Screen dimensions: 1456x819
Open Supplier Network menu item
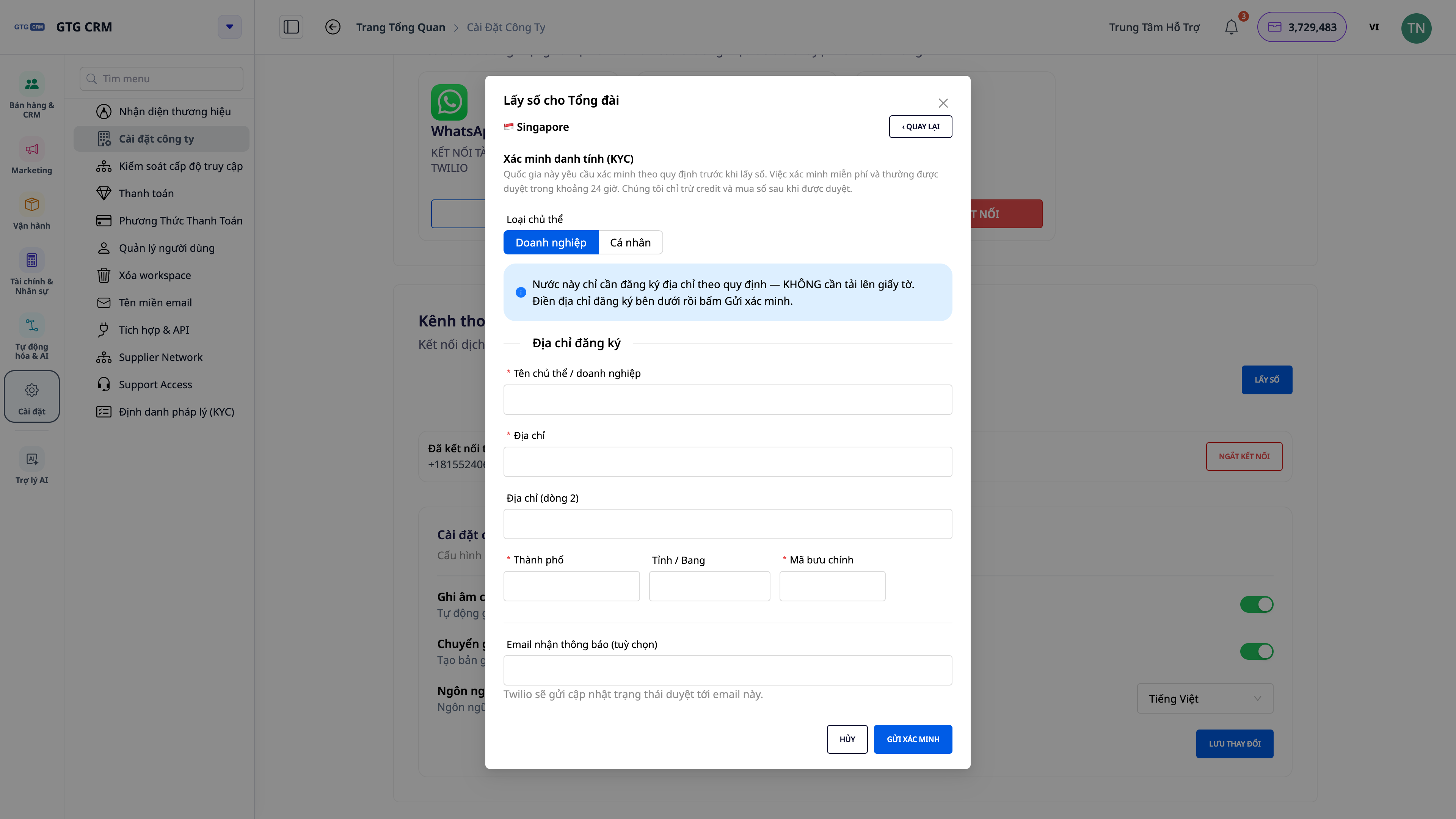tap(162, 357)
